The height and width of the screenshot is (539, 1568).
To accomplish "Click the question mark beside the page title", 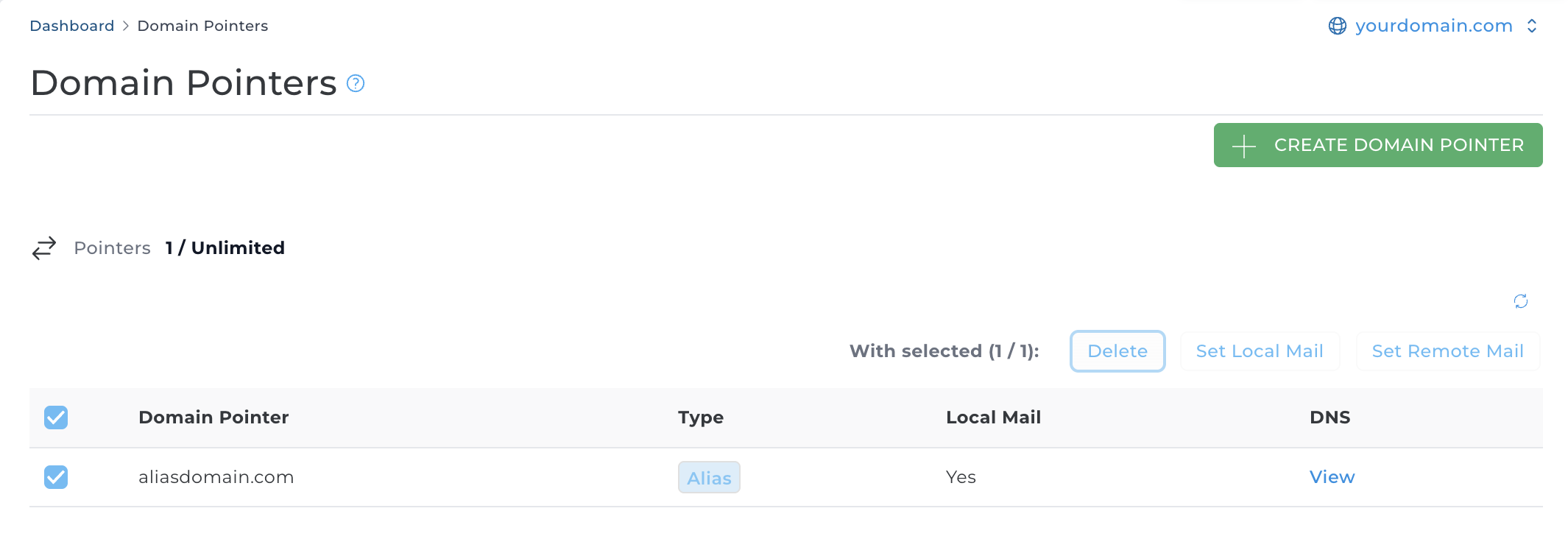I will pos(355,84).
